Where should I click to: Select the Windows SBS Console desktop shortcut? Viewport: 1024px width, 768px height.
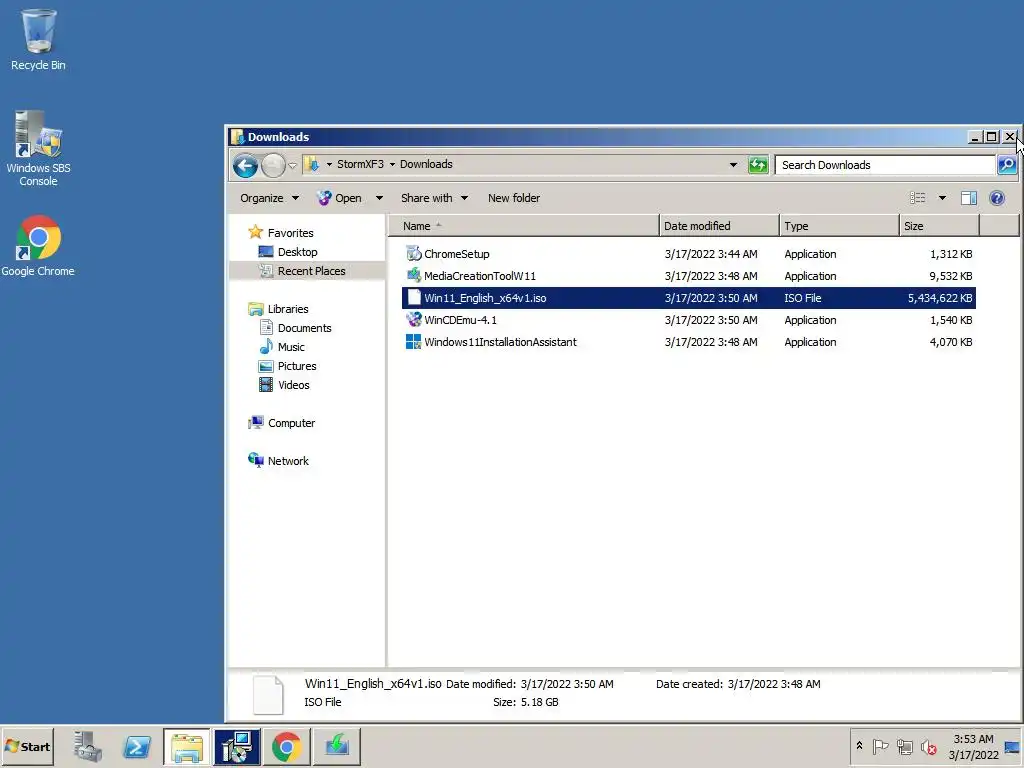[x=39, y=149]
